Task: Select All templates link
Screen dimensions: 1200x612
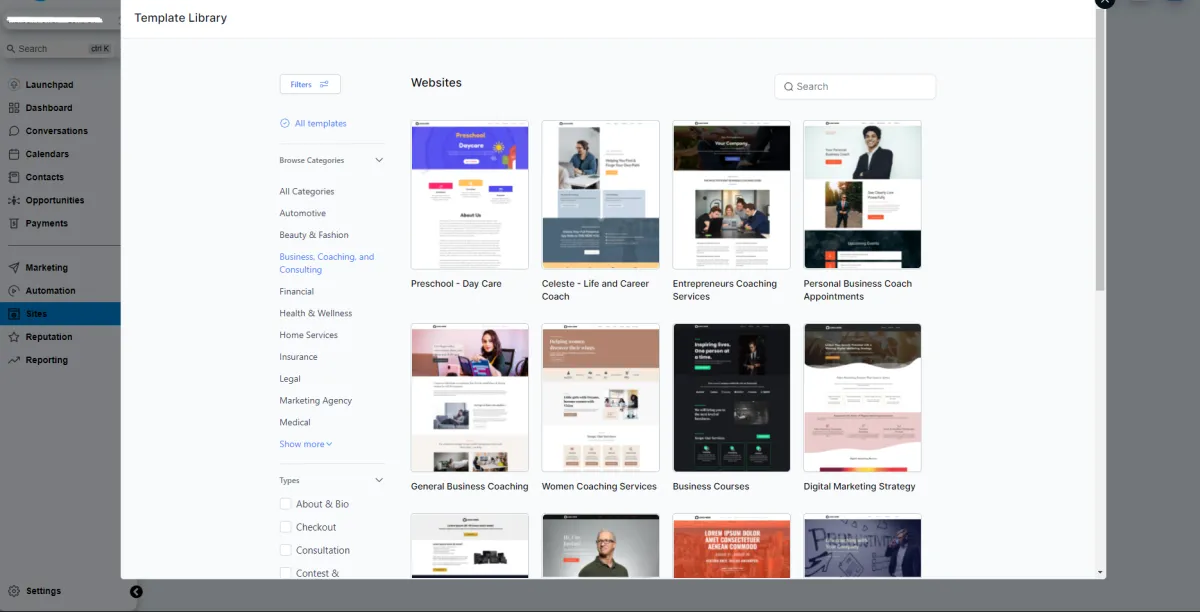Action: (x=313, y=124)
